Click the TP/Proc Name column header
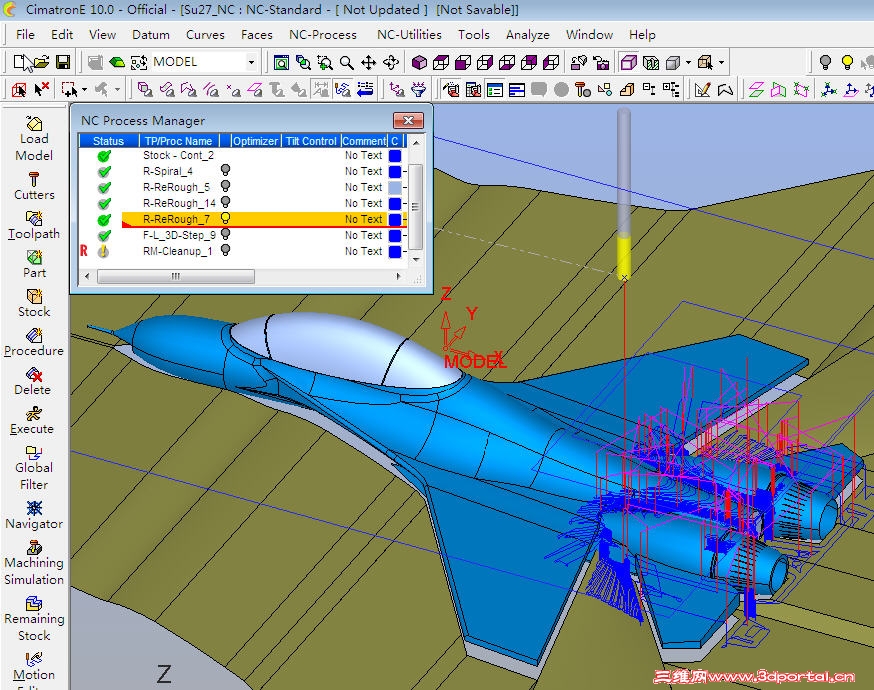This screenshot has height=690, width=874. tap(179, 141)
